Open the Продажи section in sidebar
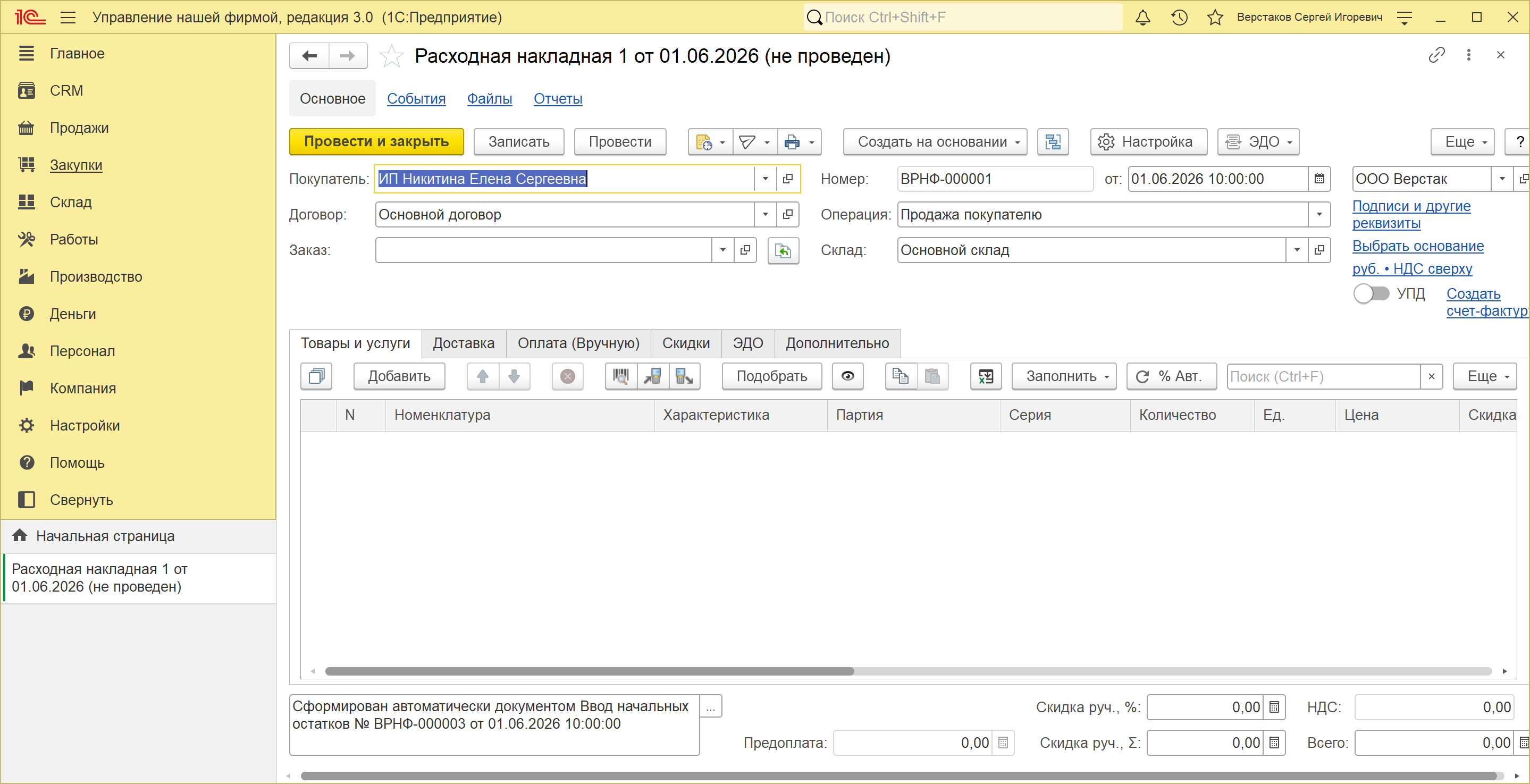Image resolution: width=1530 pixels, height=784 pixels. (x=80, y=128)
